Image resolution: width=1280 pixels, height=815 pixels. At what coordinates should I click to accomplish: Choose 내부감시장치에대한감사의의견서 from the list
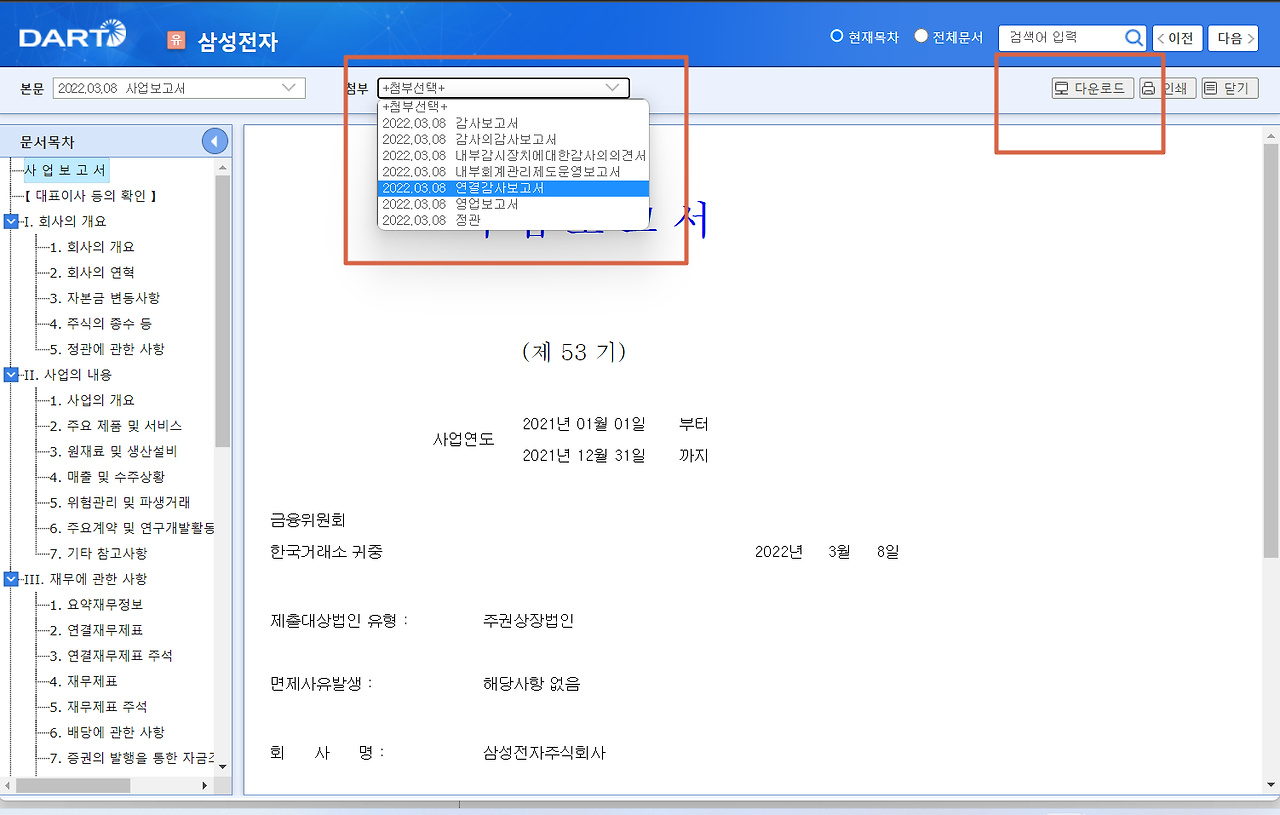point(513,155)
